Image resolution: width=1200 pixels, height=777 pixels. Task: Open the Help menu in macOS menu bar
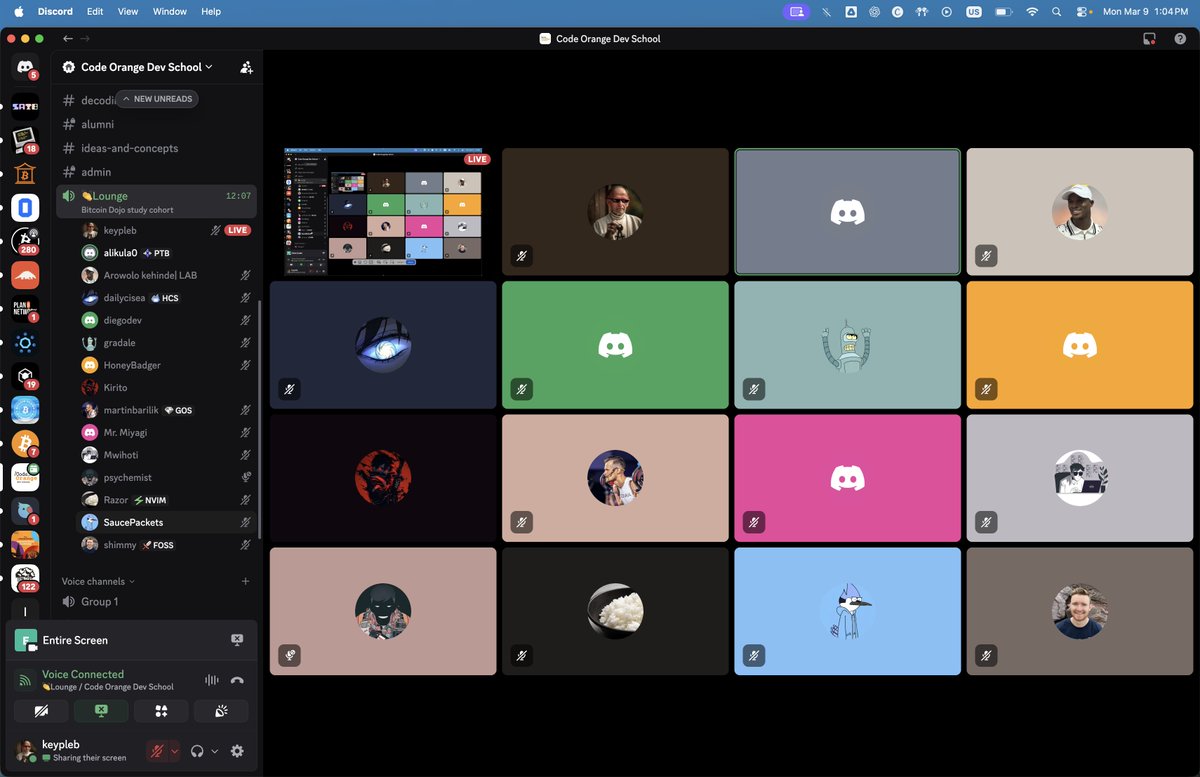tap(211, 12)
